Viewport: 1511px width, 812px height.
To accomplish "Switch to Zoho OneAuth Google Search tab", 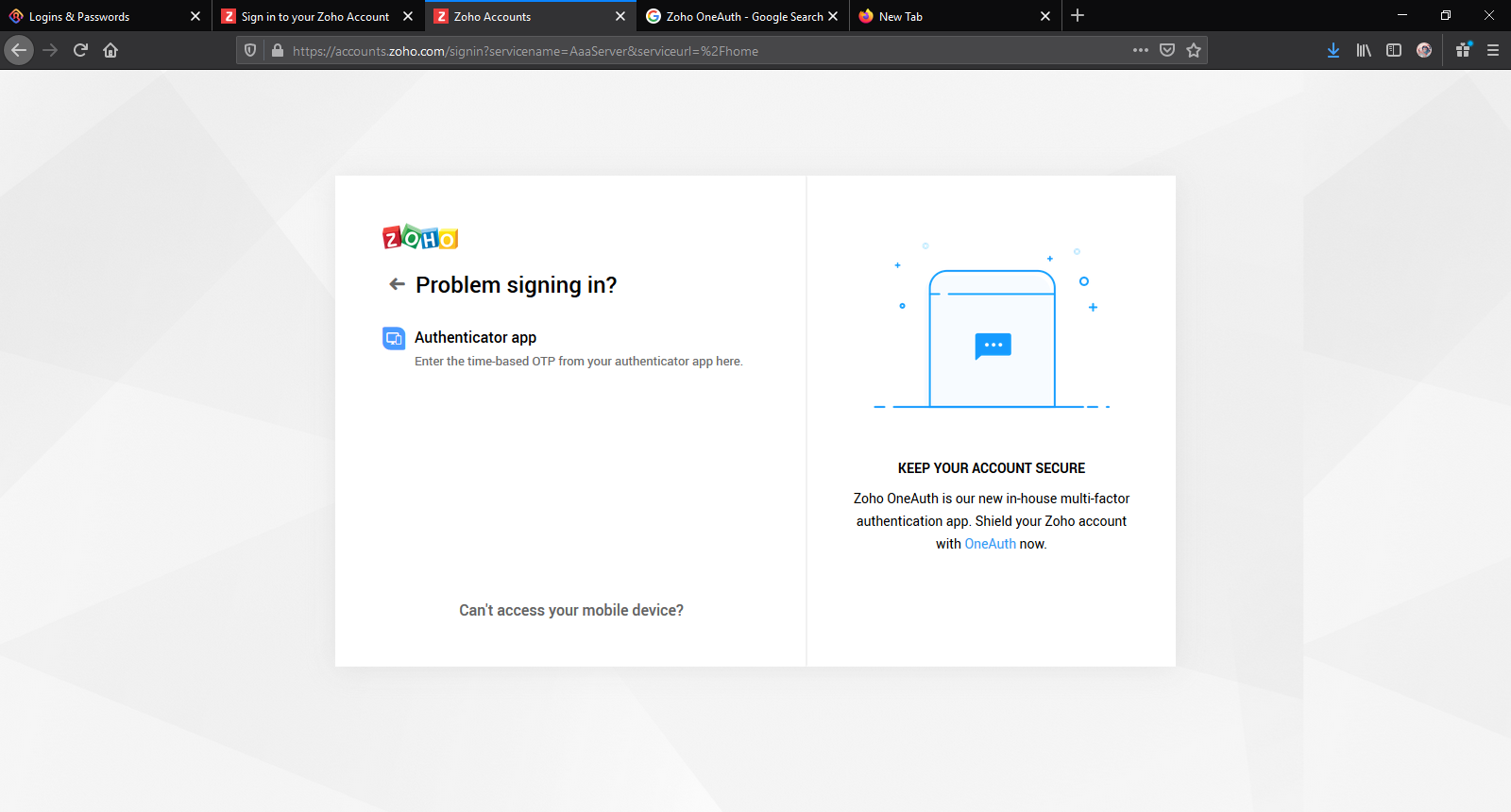I will point(744,16).
